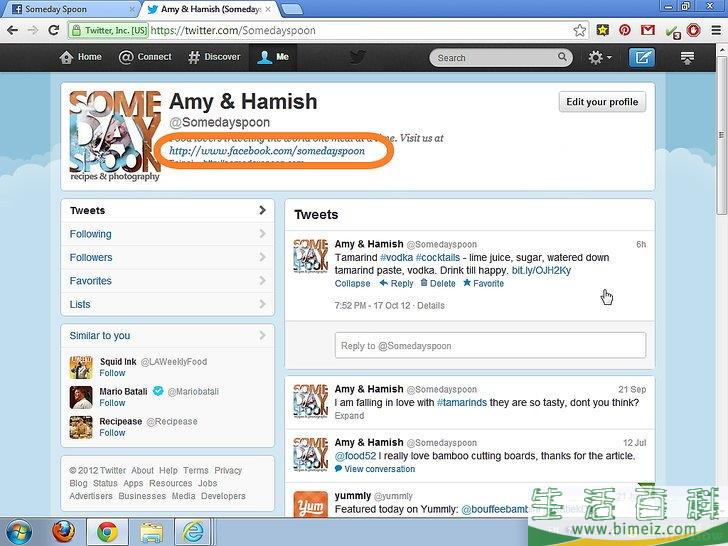Open the Chrome menu button
The width and height of the screenshot is (728, 546).
tap(716, 30)
